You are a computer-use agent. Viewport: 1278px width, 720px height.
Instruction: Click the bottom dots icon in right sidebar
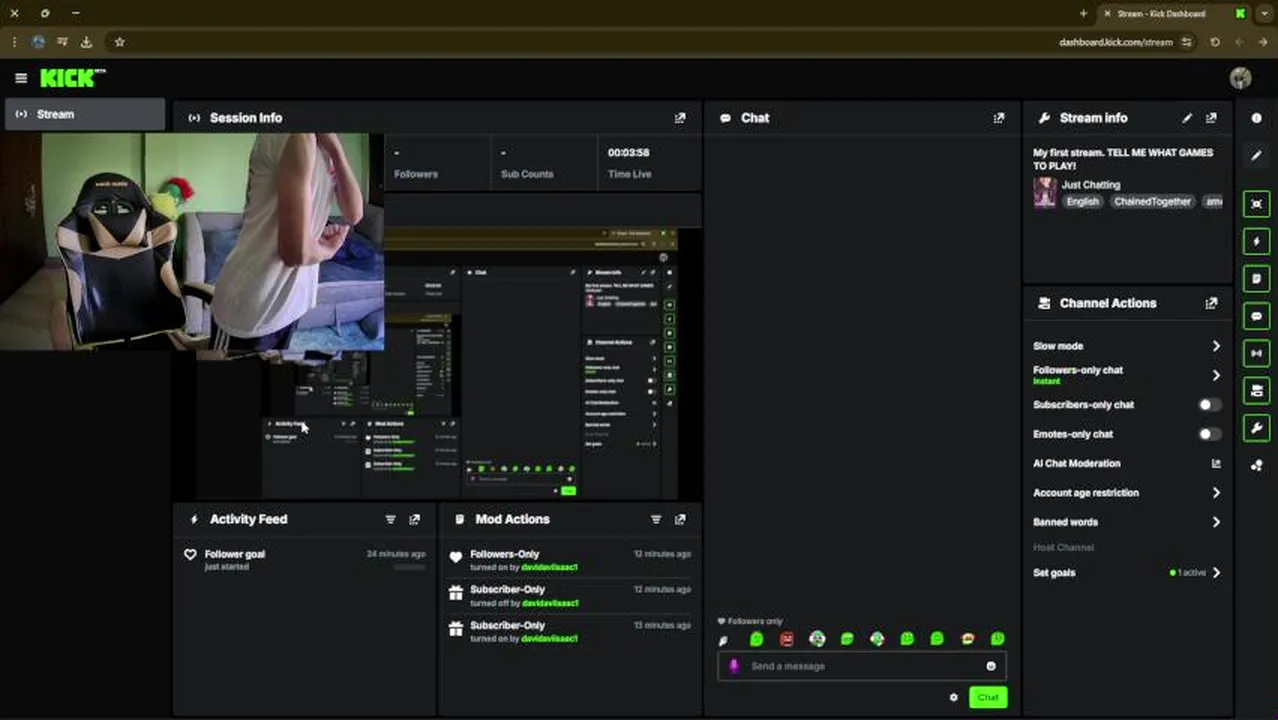point(1256,465)
